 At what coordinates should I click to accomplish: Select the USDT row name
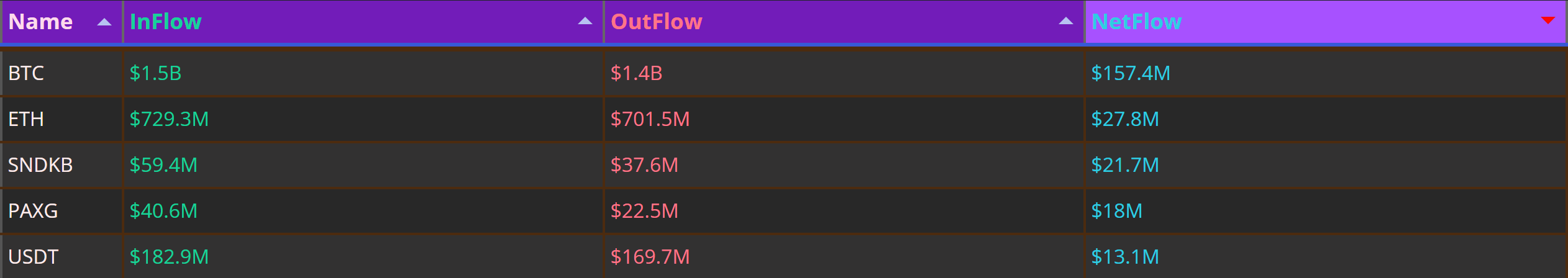coord(33,257)
